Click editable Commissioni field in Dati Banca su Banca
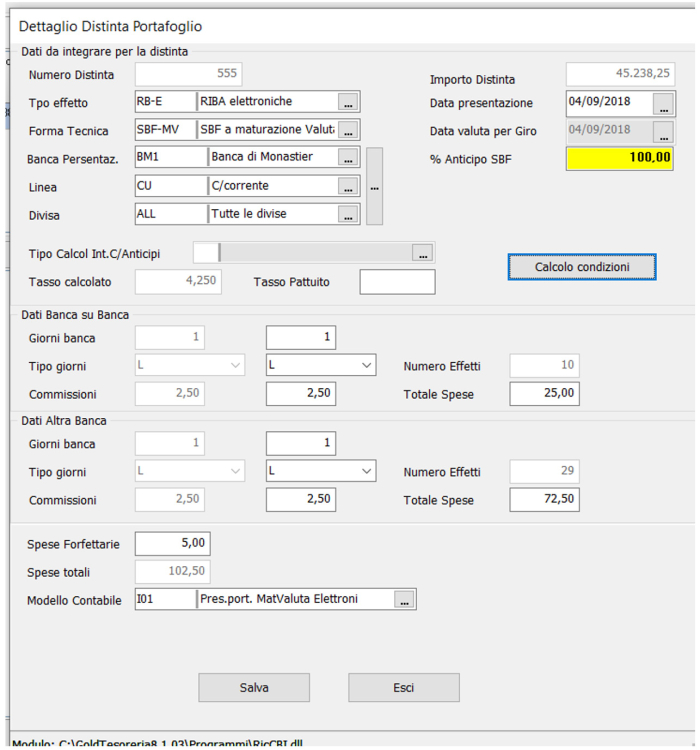This screenshot has height=750, width=700. pos(301,394)
